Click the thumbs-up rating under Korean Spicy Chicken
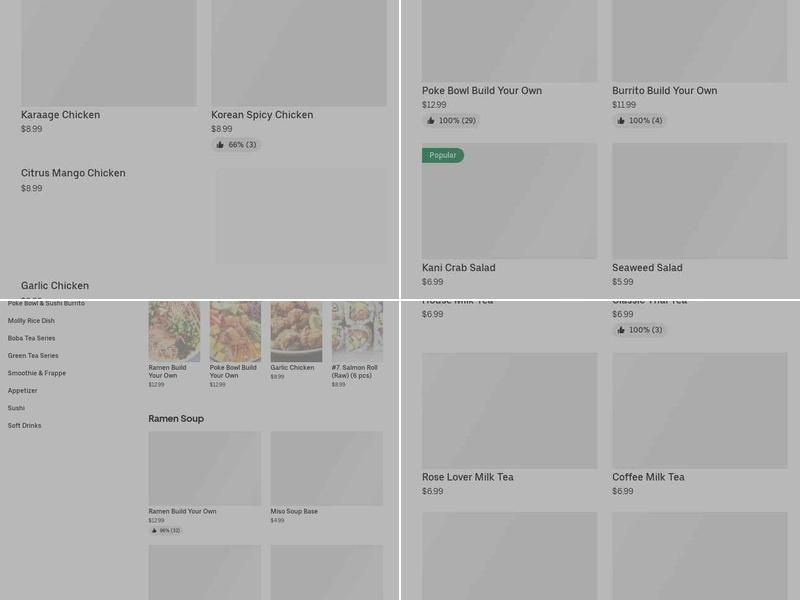This screenshot has width=800, height=600. 236,145
